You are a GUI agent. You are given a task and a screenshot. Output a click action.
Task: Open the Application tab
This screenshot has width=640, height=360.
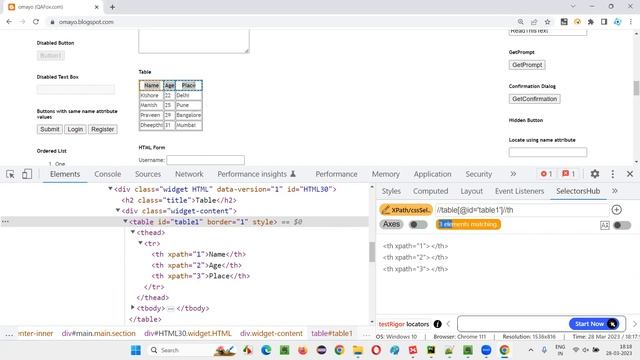point(432,174)
